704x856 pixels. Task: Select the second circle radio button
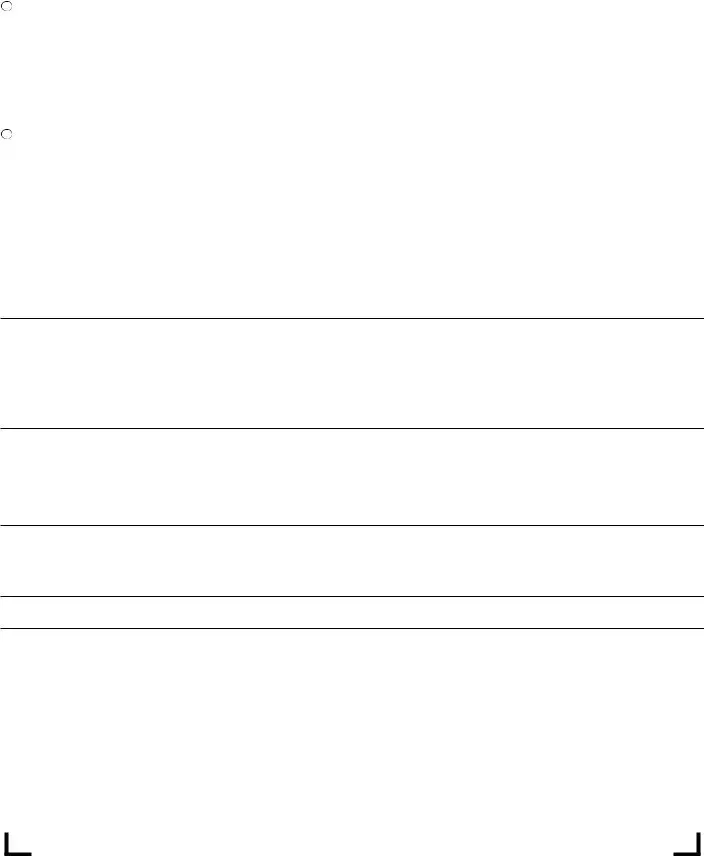click(x=6, y=134)
